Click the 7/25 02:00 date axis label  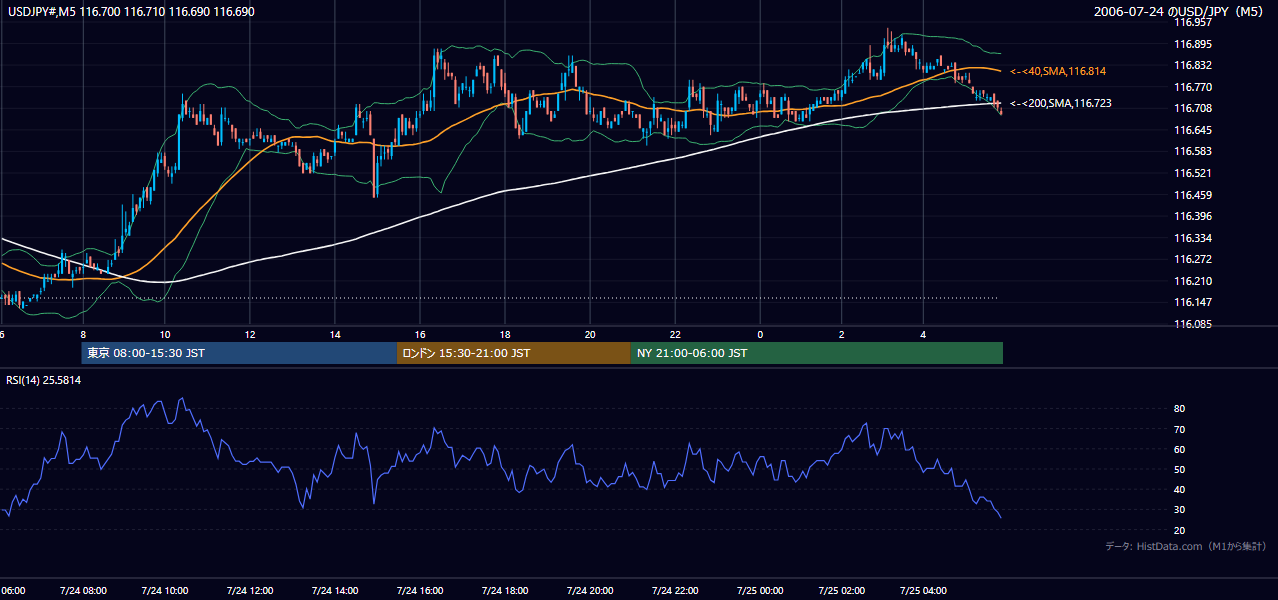(x=842, y=590)
